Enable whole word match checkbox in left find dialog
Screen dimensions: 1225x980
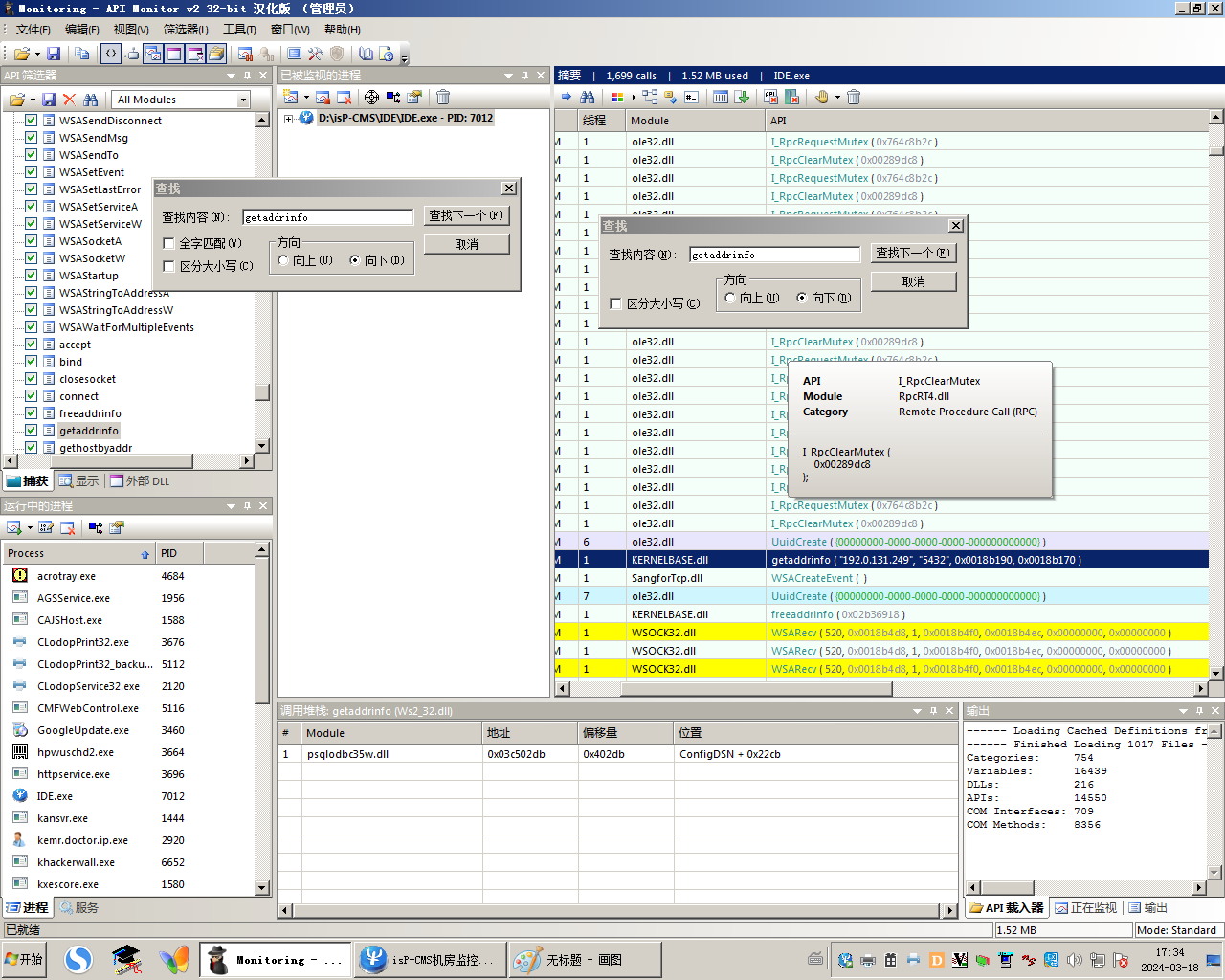[x=168, y=243]
